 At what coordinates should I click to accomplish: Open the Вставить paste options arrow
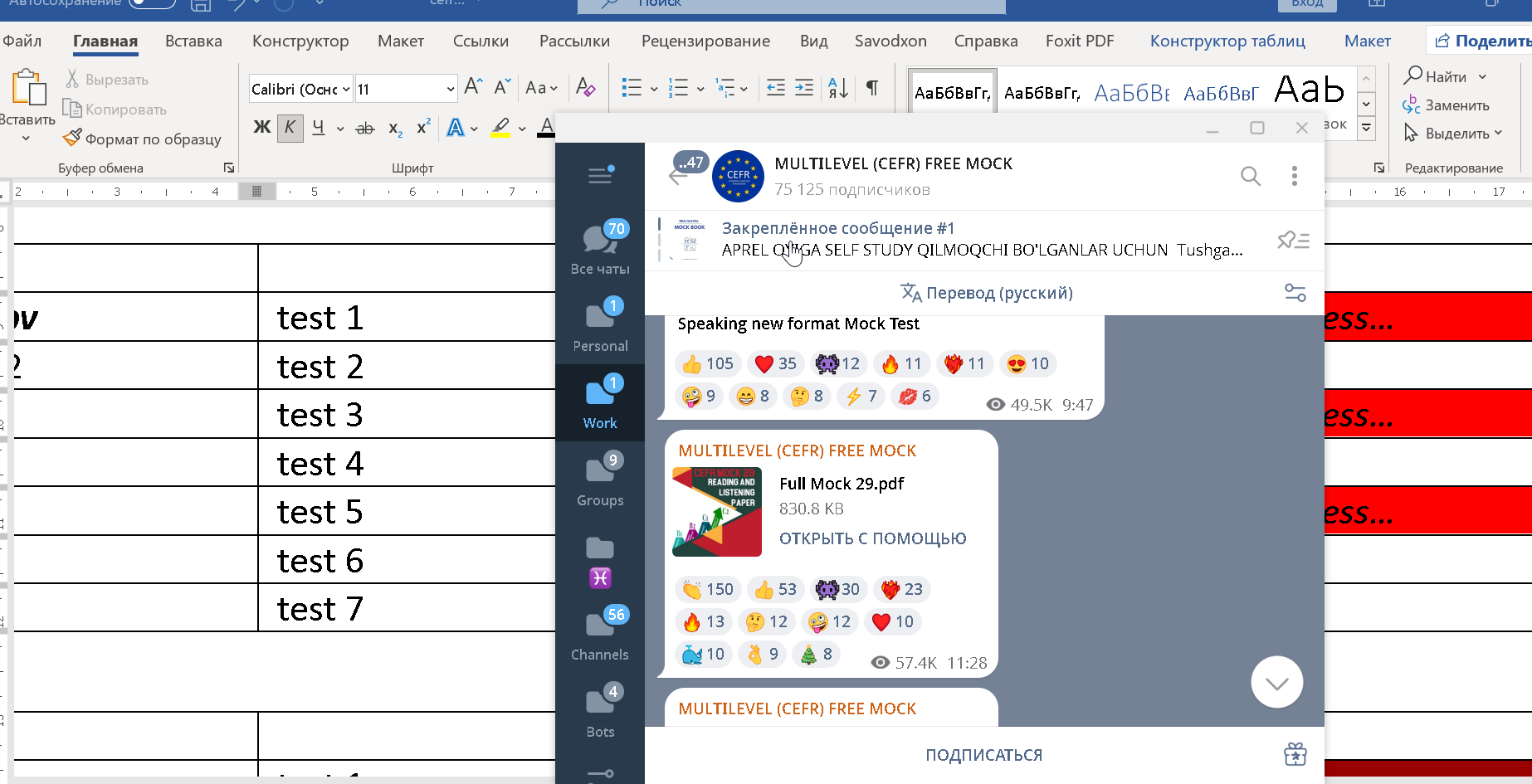coord(26,138)
